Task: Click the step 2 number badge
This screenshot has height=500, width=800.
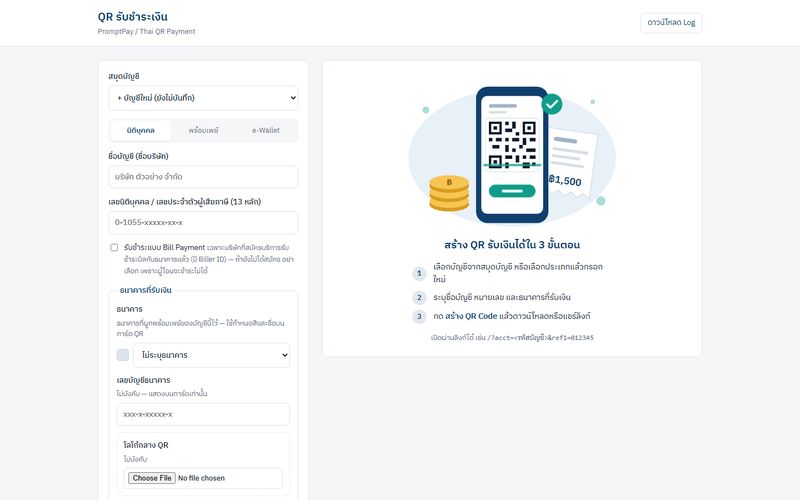Action: [419, 297]
